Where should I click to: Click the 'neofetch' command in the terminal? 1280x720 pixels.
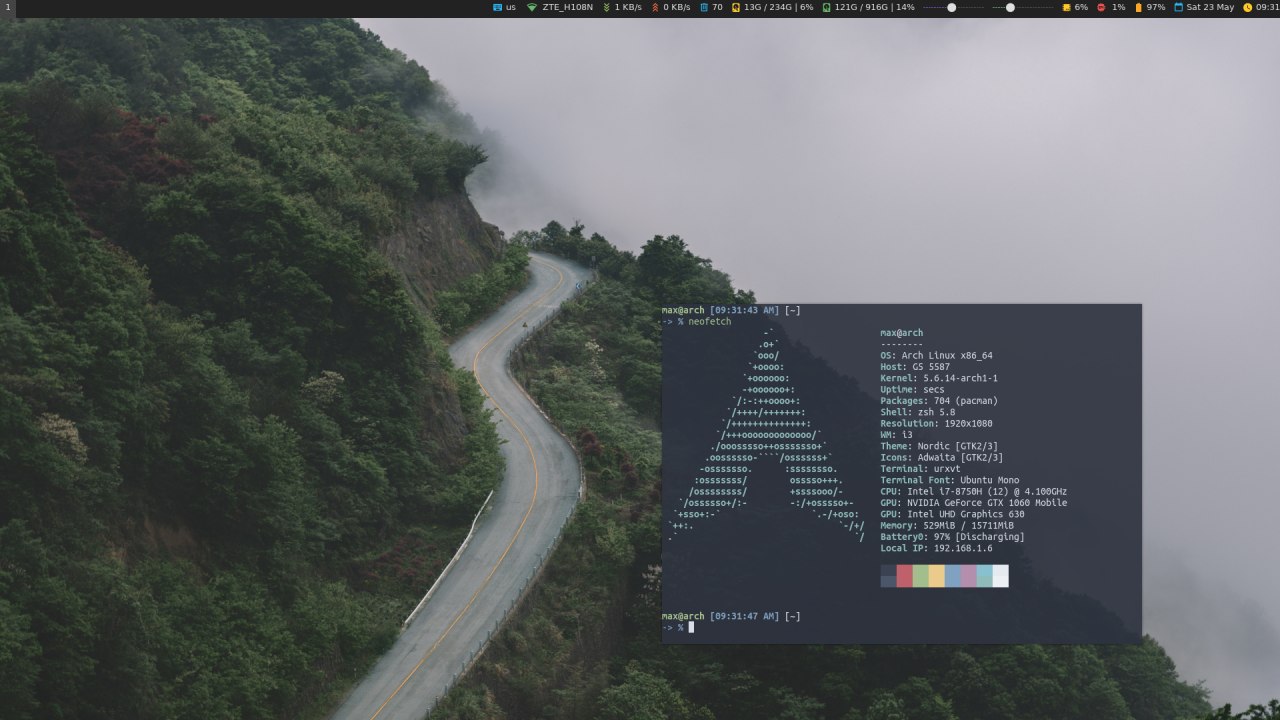710,321
